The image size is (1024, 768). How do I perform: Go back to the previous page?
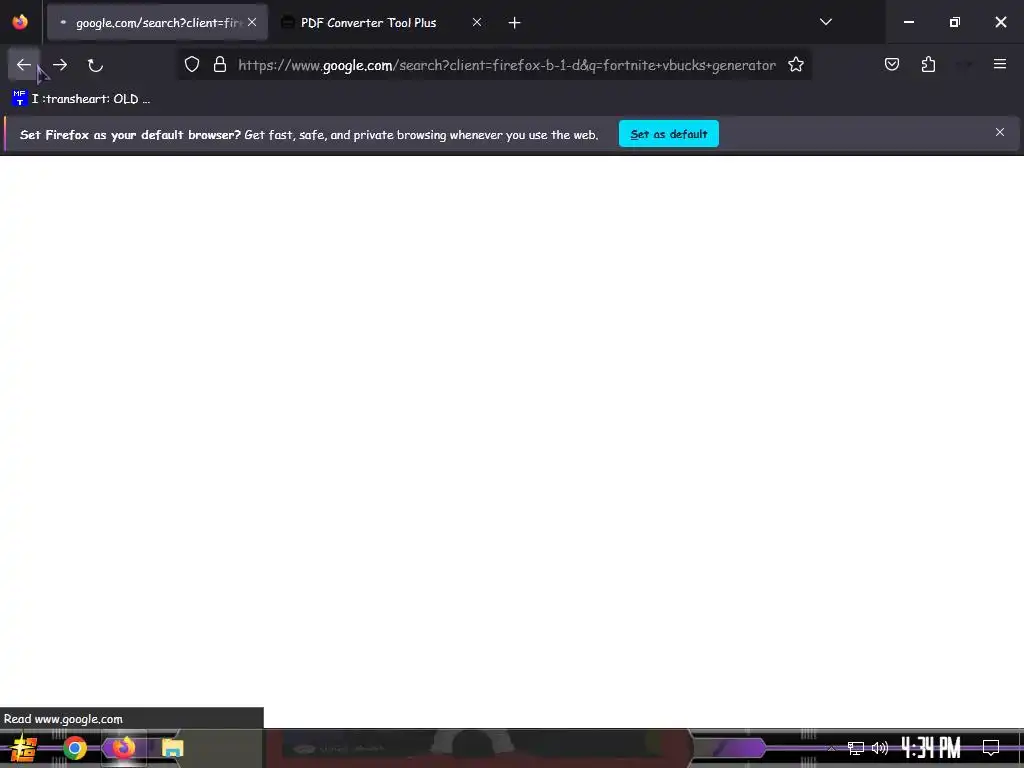click(24, 65)
